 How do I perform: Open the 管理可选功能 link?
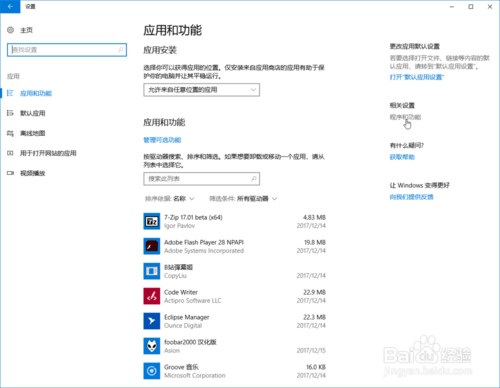[162, 140]
